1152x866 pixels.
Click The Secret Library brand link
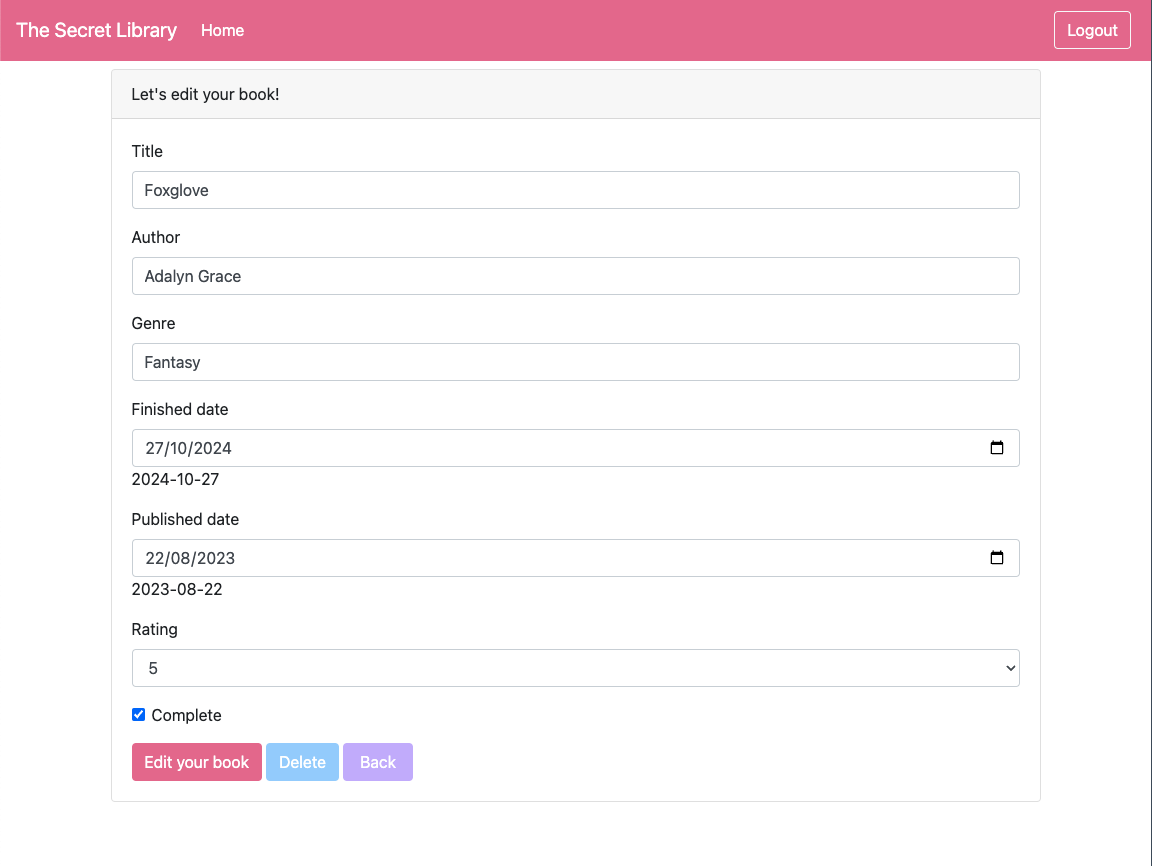[96, 30]
